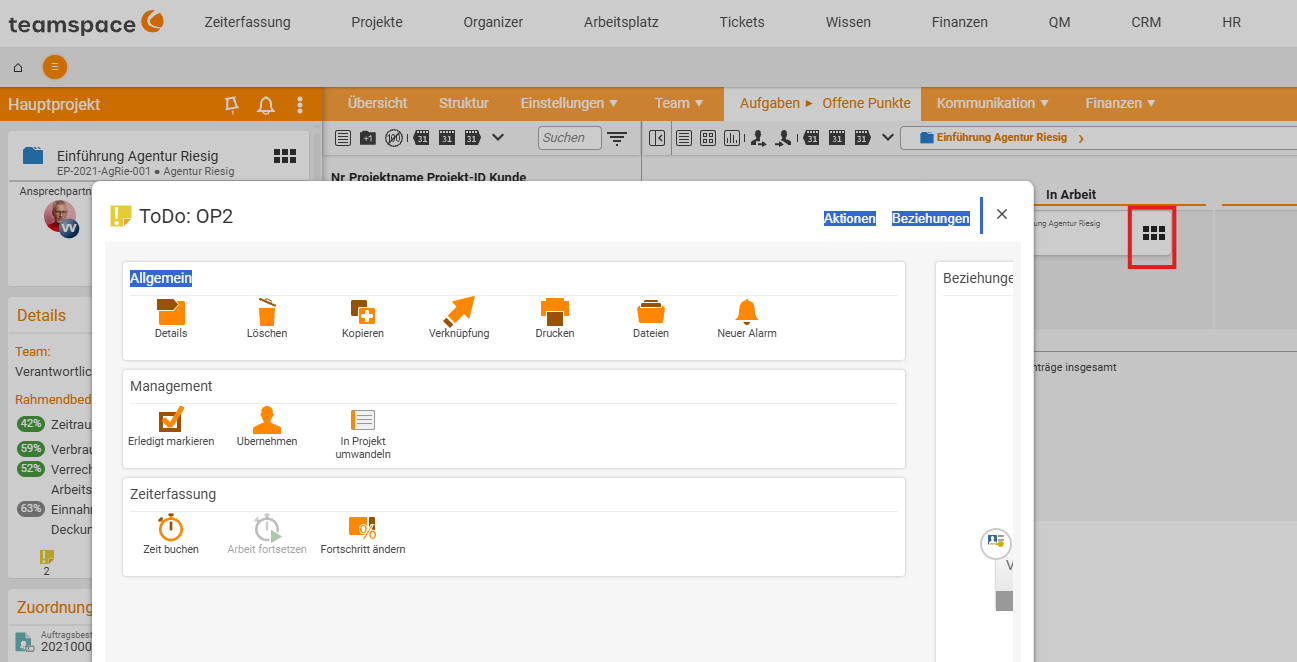
Task: Open grid menu beside Einführung Agentur Riesig
Action: [x=285, y=156]
